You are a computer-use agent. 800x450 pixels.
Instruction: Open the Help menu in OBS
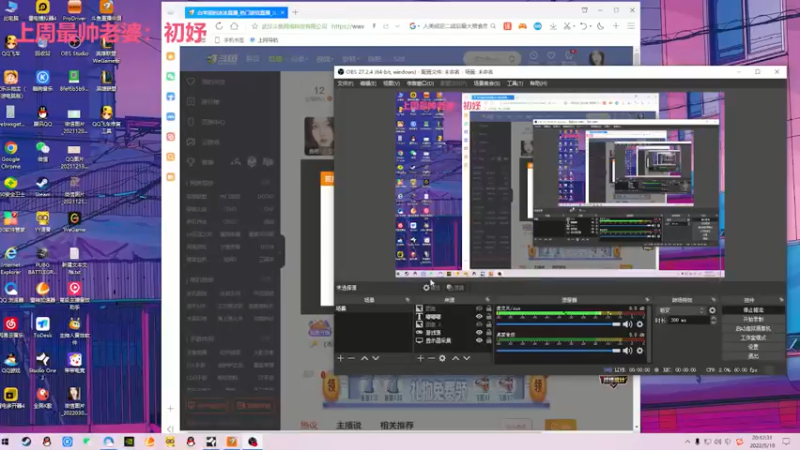pyautogui.click(x=538, y=83)
